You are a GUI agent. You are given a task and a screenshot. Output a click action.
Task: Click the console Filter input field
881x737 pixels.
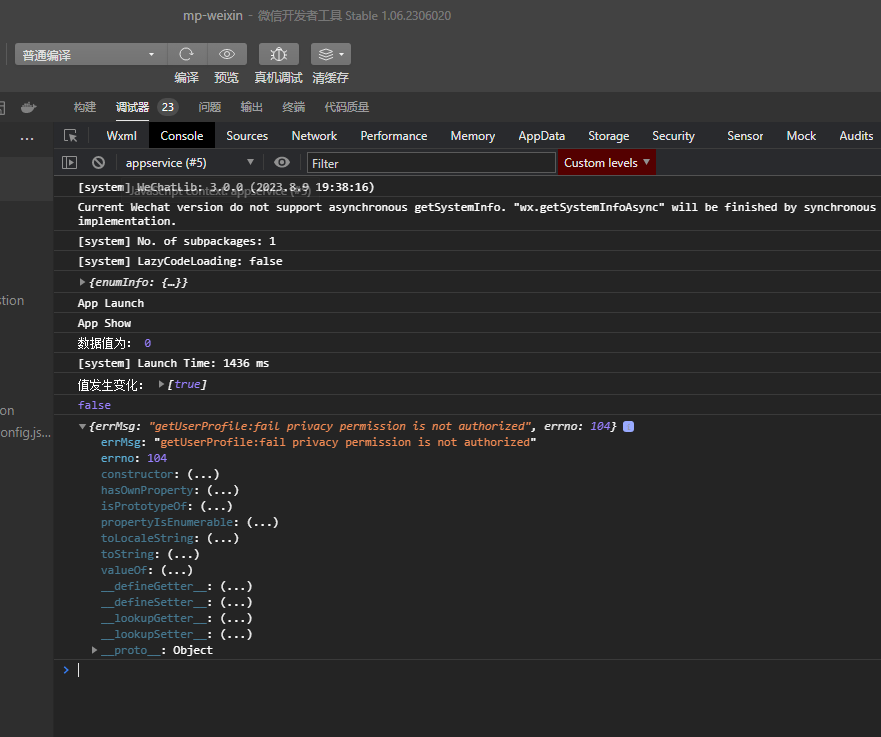pyautogui.click(x=431, y=163)
